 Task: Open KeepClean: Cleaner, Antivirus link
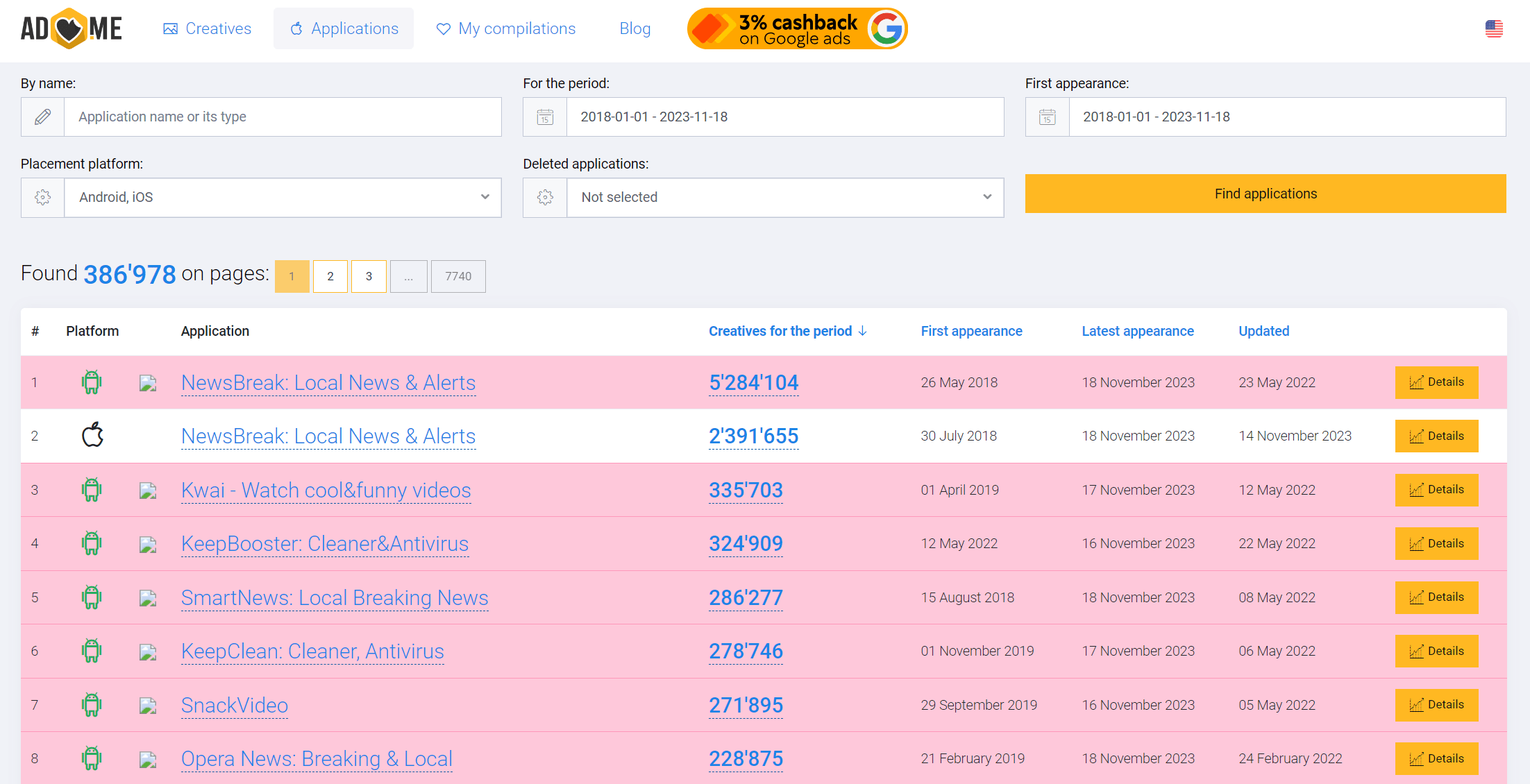(x=312, y=651)
